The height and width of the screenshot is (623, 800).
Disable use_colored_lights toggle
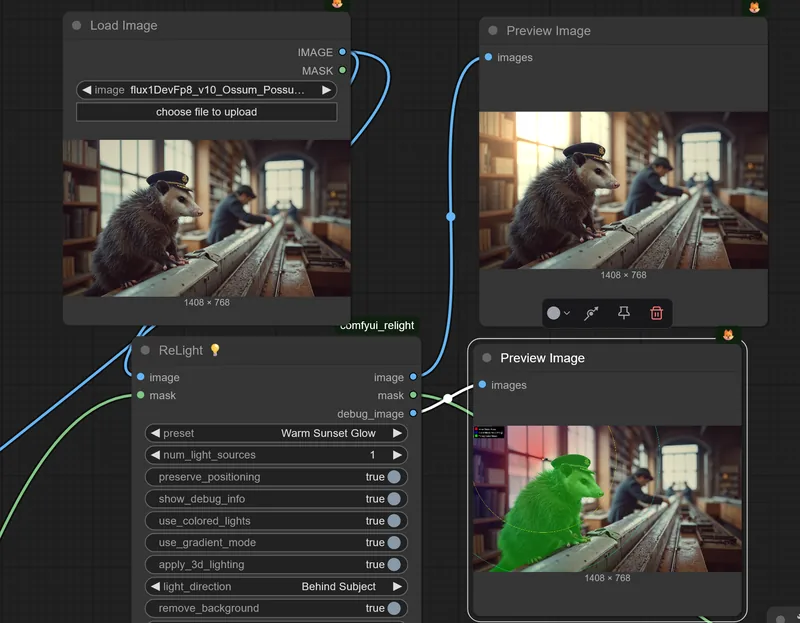tap(394, 520)
